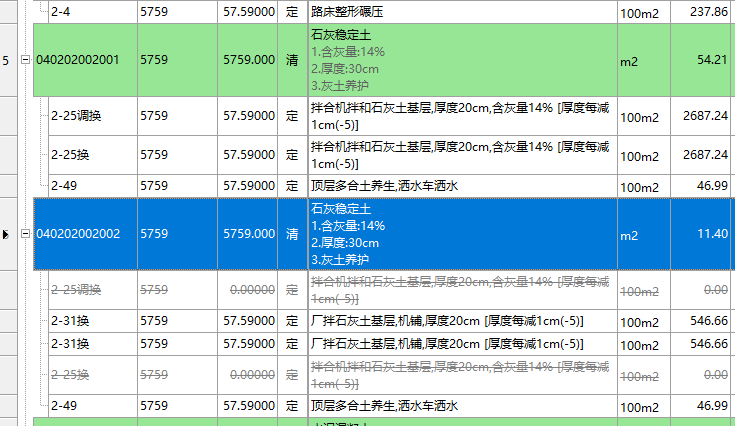Click quantity 5759.000 in row 040202002002

[x=249, y=233]
